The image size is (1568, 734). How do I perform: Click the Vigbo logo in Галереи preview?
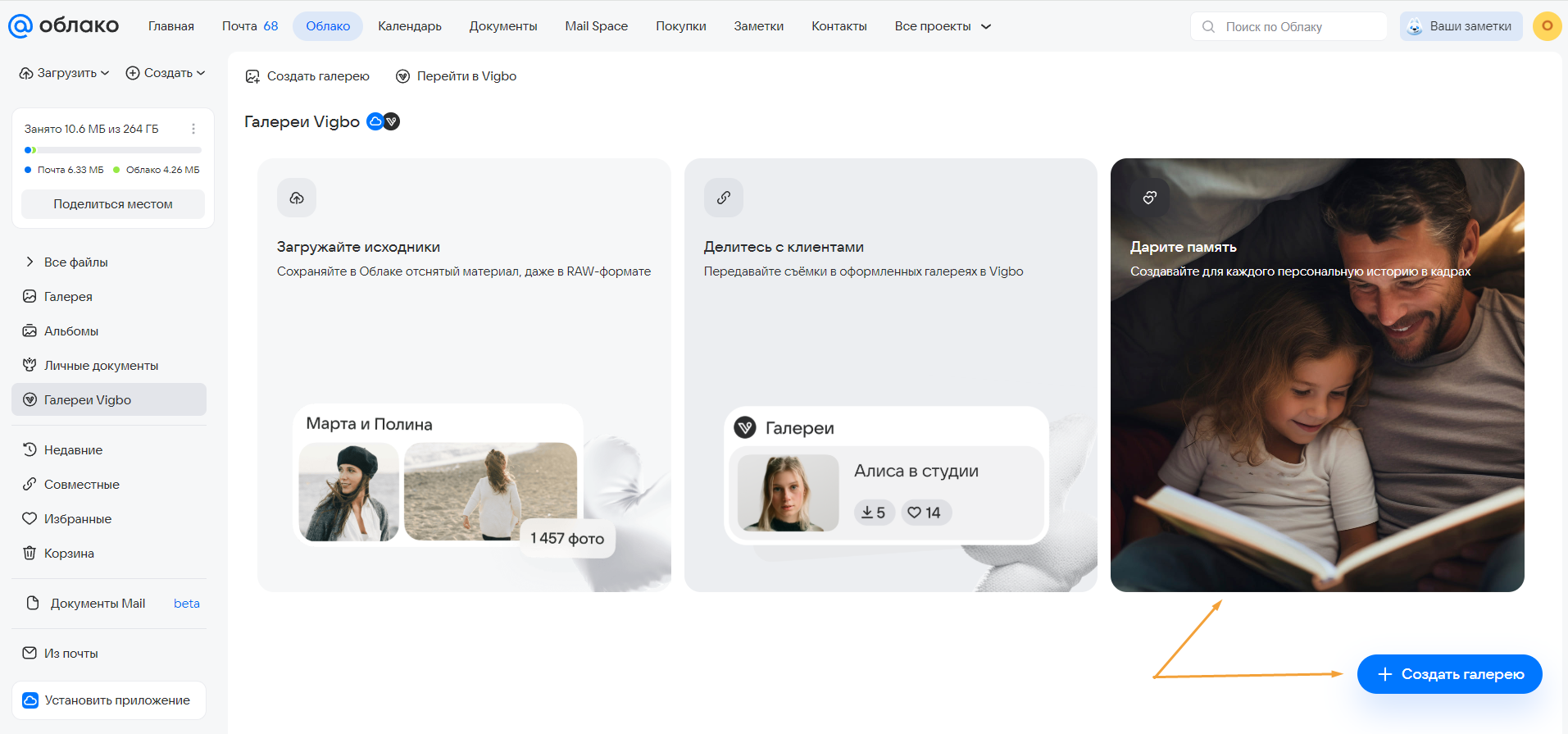745,427
